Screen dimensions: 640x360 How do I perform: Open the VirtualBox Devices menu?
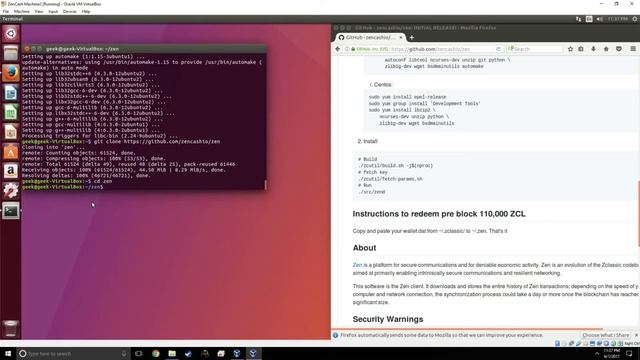click(x=70, y=11)
